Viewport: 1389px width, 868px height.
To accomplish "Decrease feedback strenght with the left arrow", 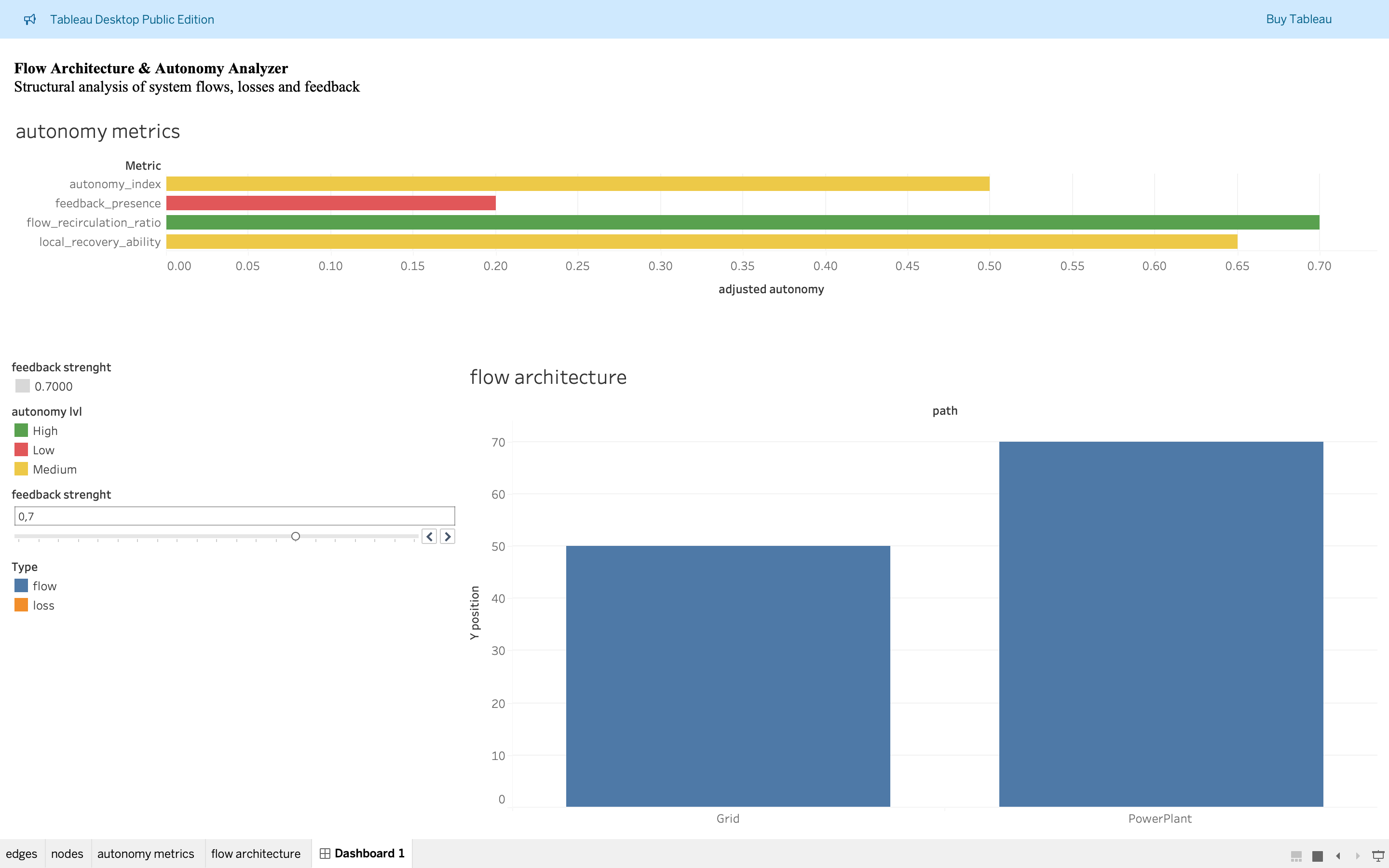I will tap(429, 536).
